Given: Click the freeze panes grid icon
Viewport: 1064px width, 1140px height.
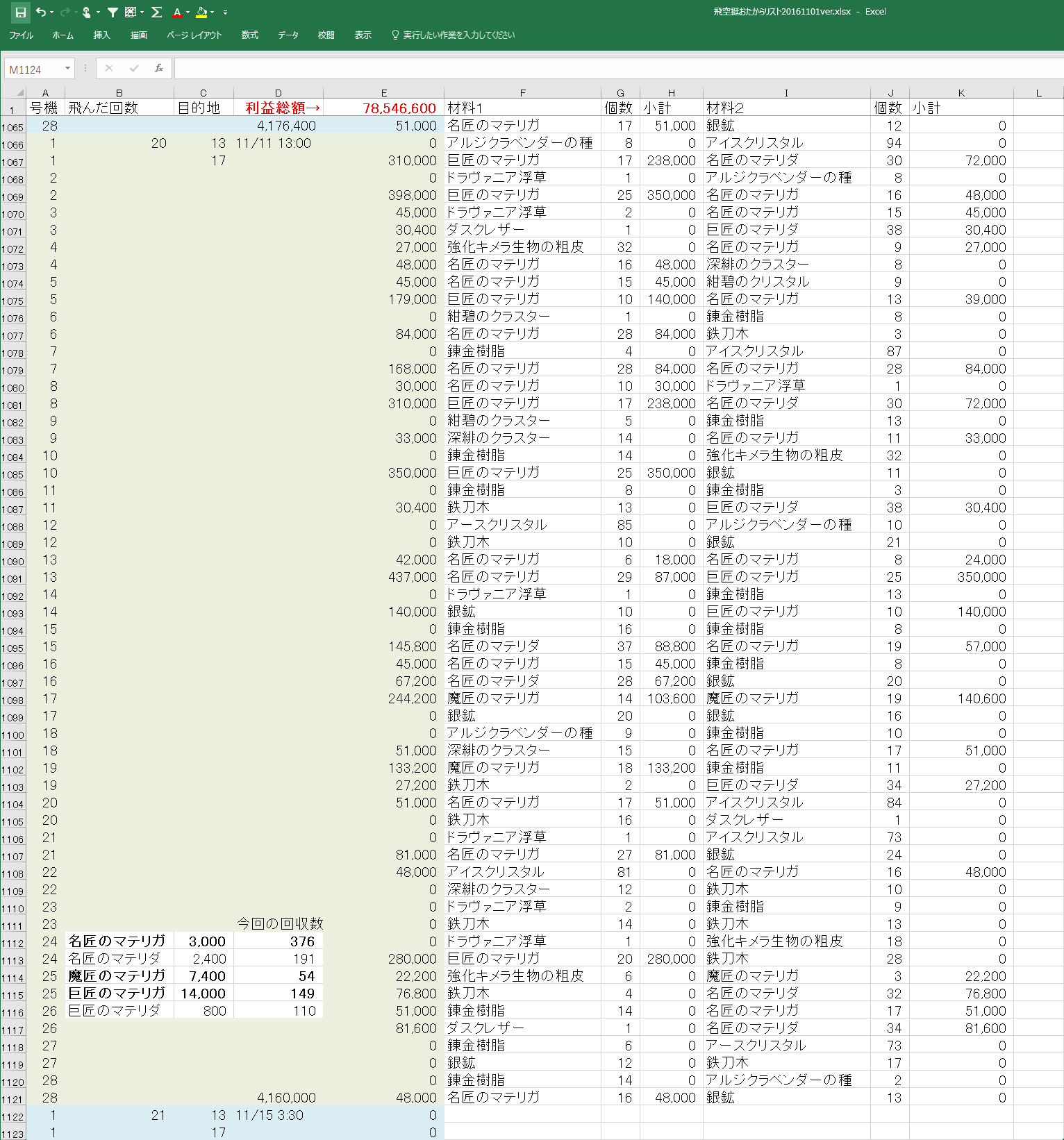Looking at the screenshot, I should 130,12.
